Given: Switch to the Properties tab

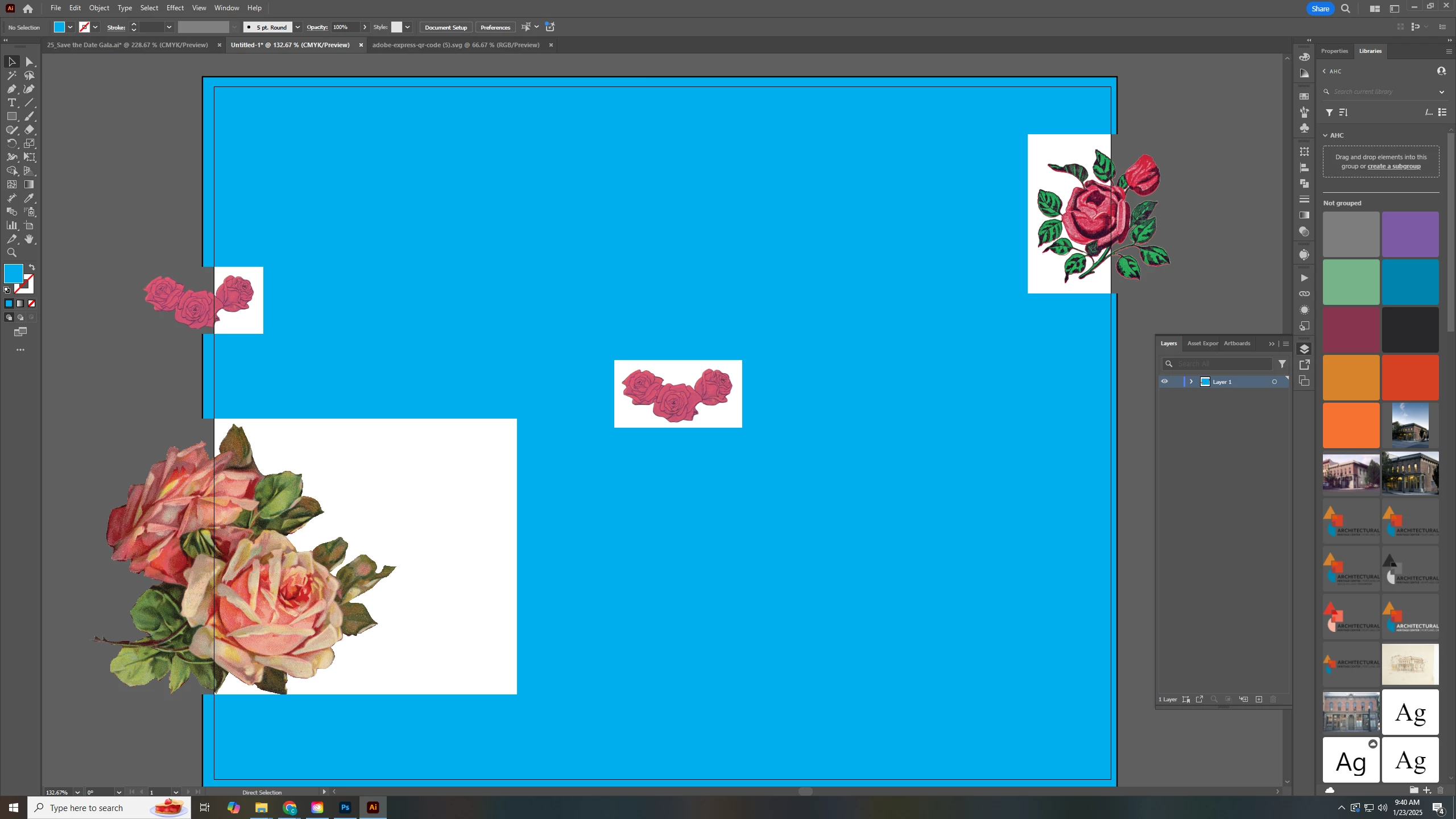Looking at the screenshot, I should [x=1334, y=51].
